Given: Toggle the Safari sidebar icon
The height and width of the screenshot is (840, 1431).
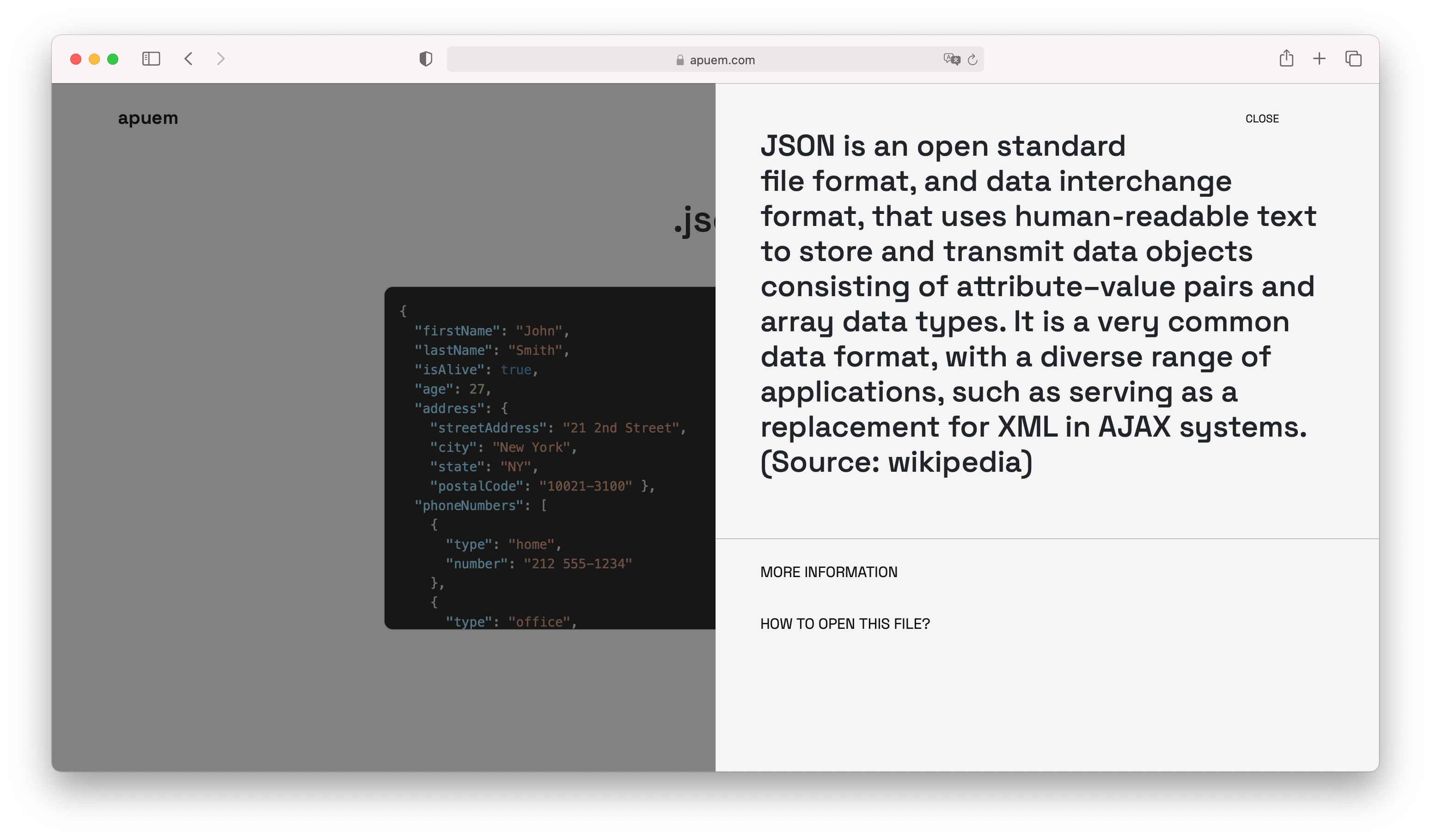Looking at the screenshot, I should tap(151, 59).
